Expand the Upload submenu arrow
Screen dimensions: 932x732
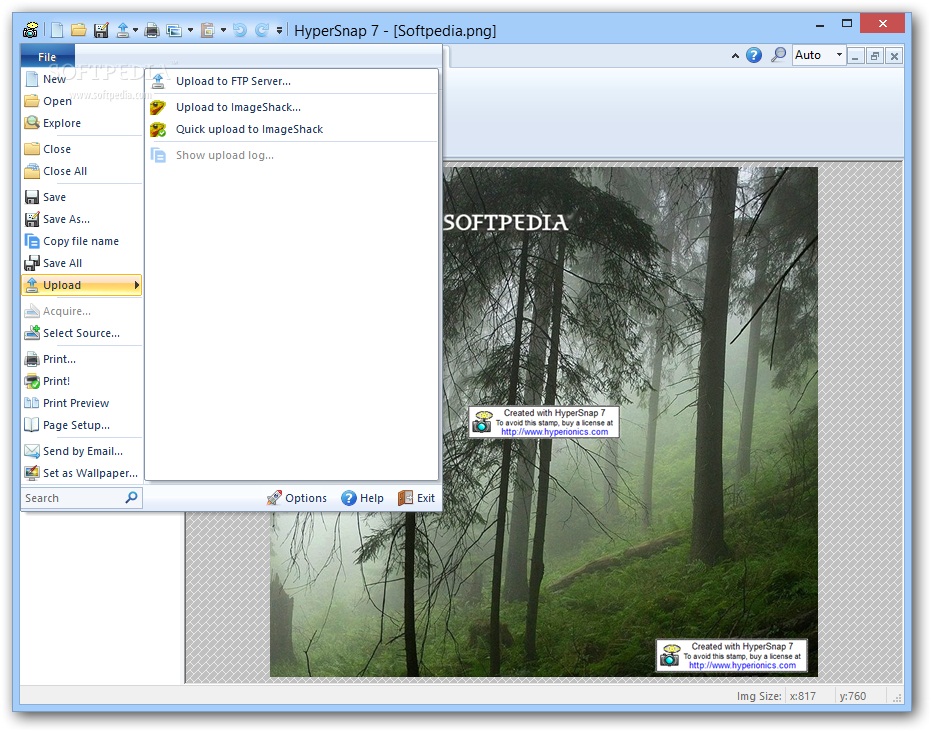(137, 285)
